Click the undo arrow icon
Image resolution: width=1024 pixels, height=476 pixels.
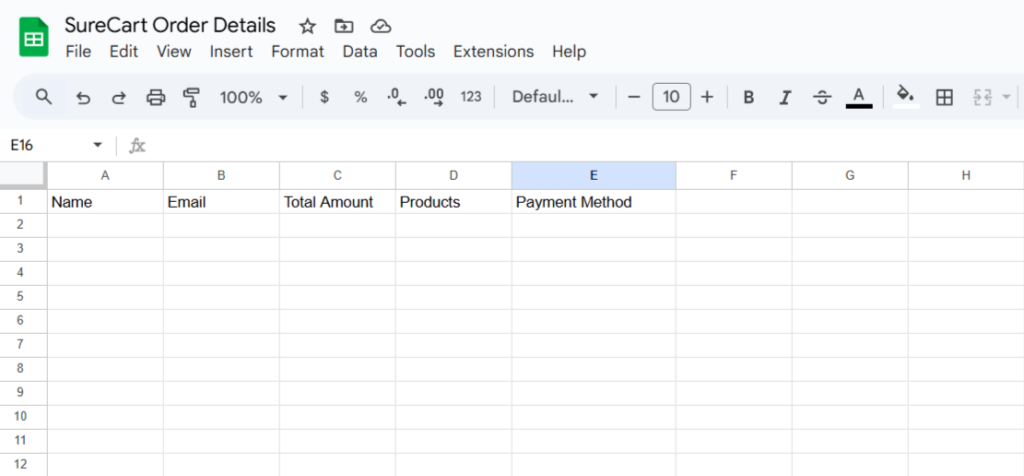pos(83,97)
